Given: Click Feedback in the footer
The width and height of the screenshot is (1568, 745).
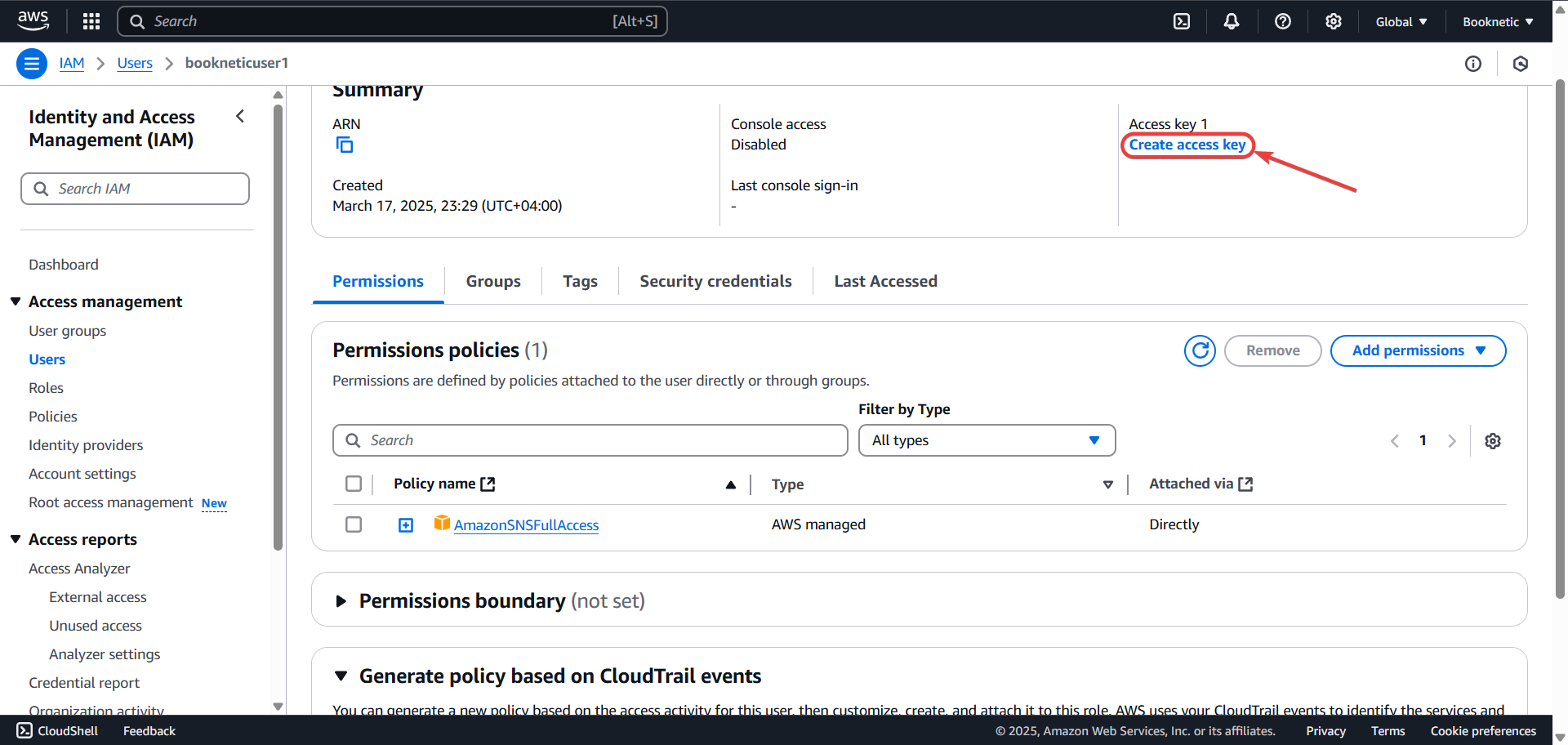Looking at the screenshot, I should 149,731.
